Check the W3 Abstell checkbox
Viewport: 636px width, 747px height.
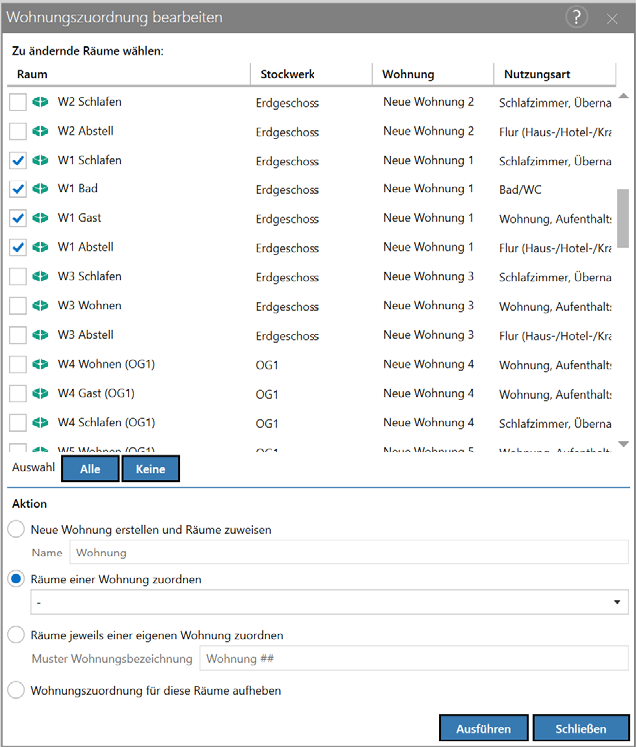(x=18, y=335)
